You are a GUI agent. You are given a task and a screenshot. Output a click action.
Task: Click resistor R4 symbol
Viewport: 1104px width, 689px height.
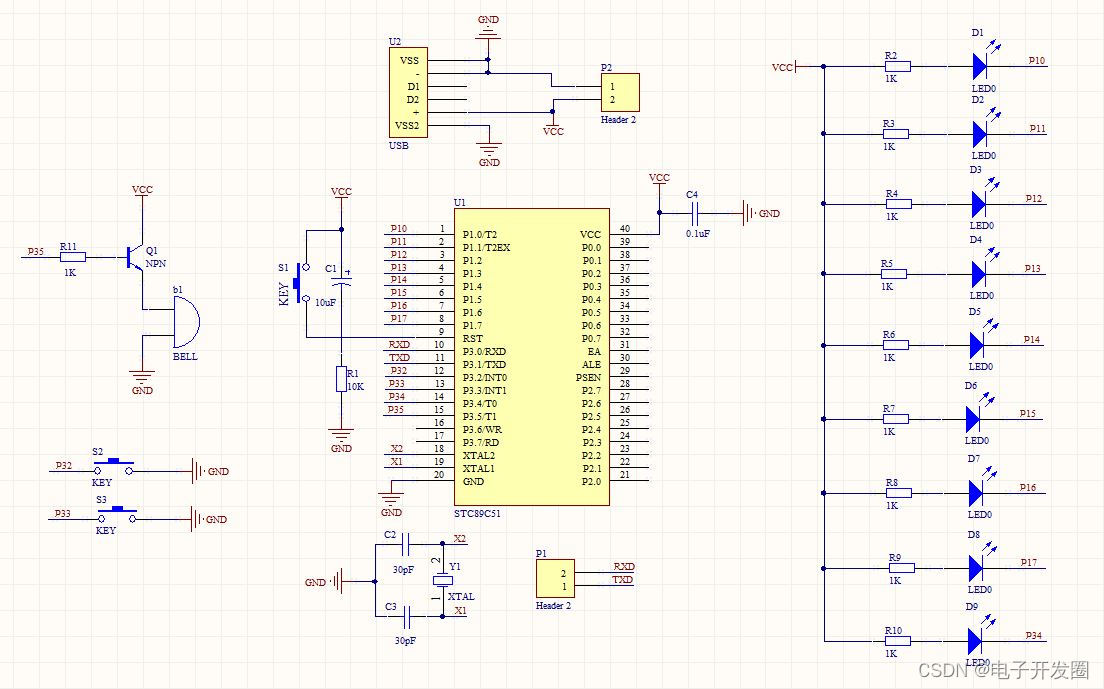[x=898, y=203]
